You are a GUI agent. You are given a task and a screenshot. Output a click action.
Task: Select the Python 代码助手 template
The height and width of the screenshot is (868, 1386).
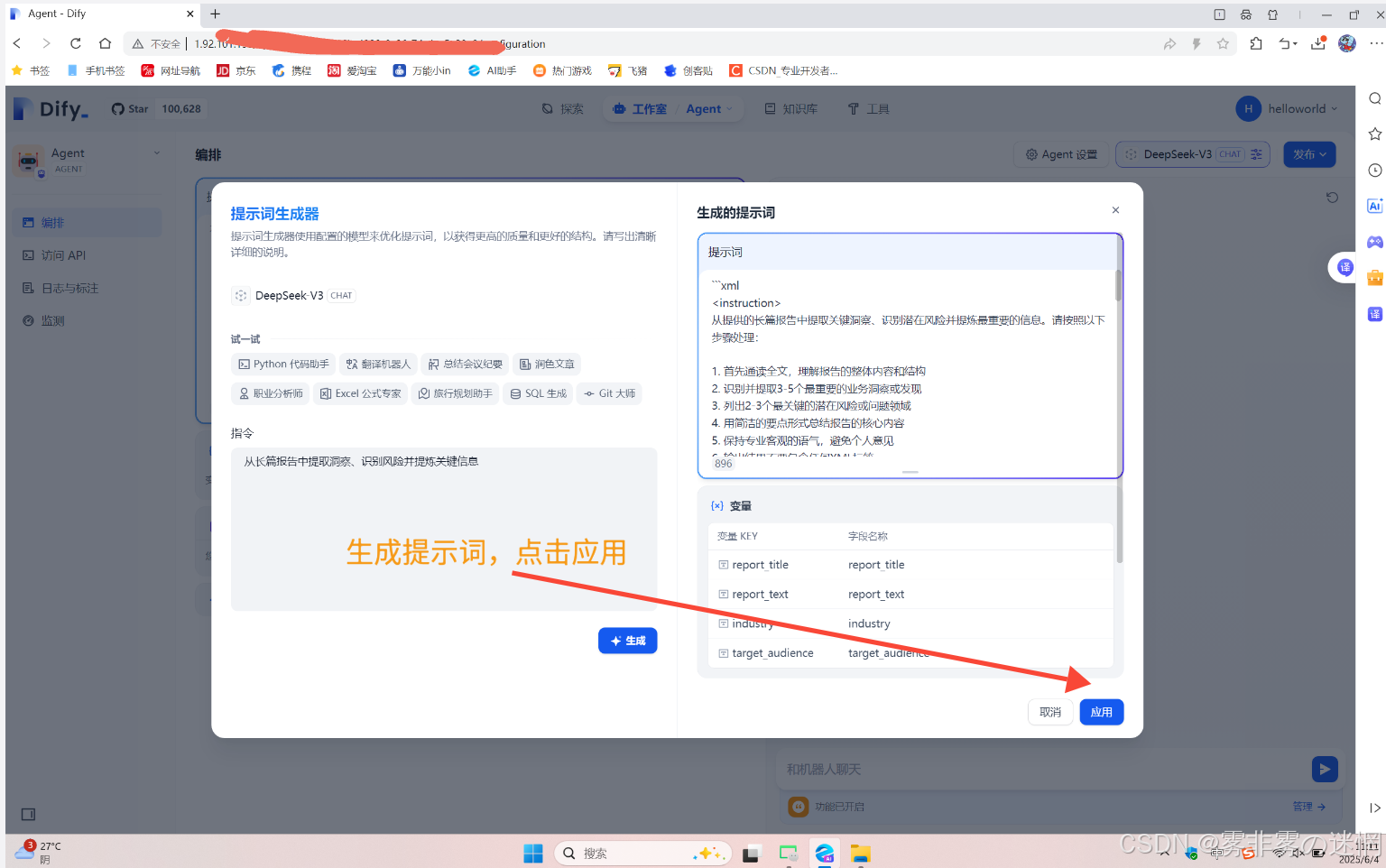pos(283,365)
